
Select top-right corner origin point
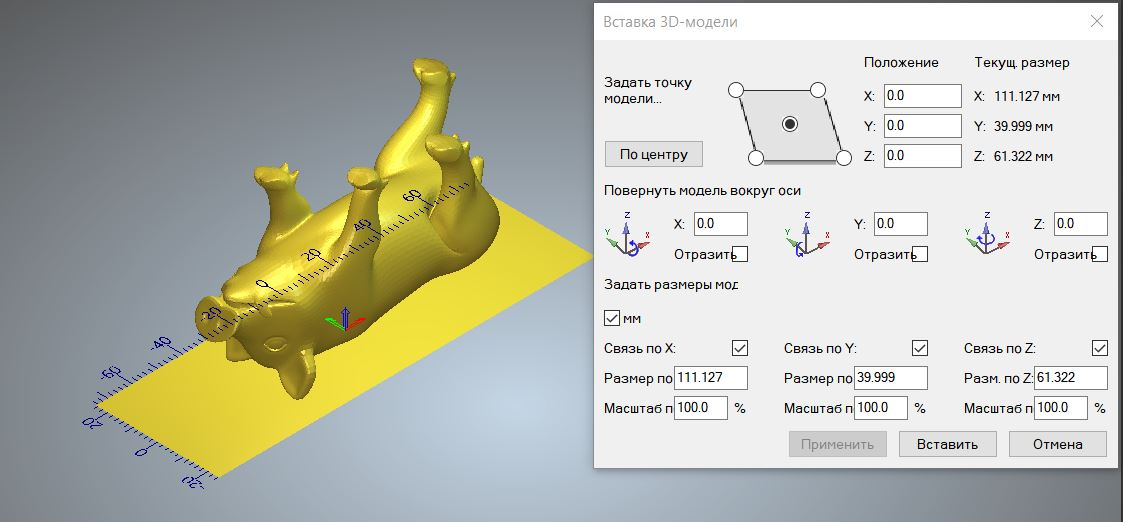(x=817, y=90)
